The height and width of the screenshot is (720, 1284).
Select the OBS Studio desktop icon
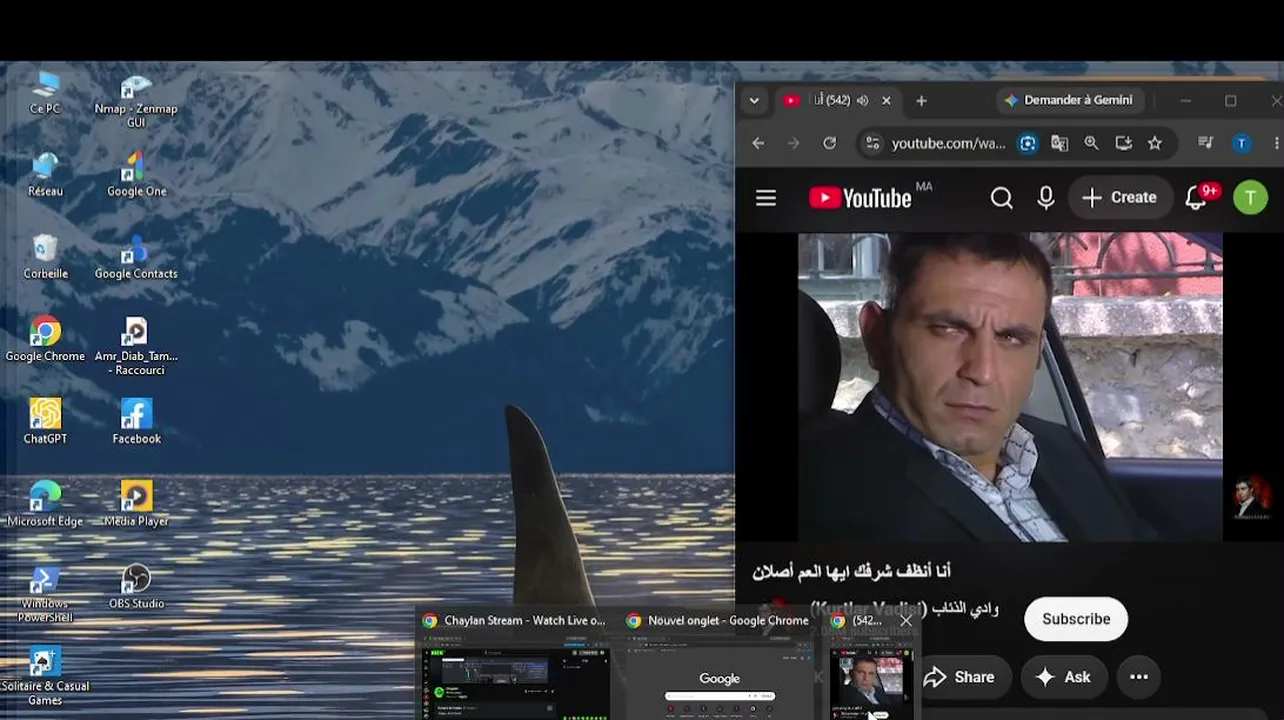tap(136, 586)
